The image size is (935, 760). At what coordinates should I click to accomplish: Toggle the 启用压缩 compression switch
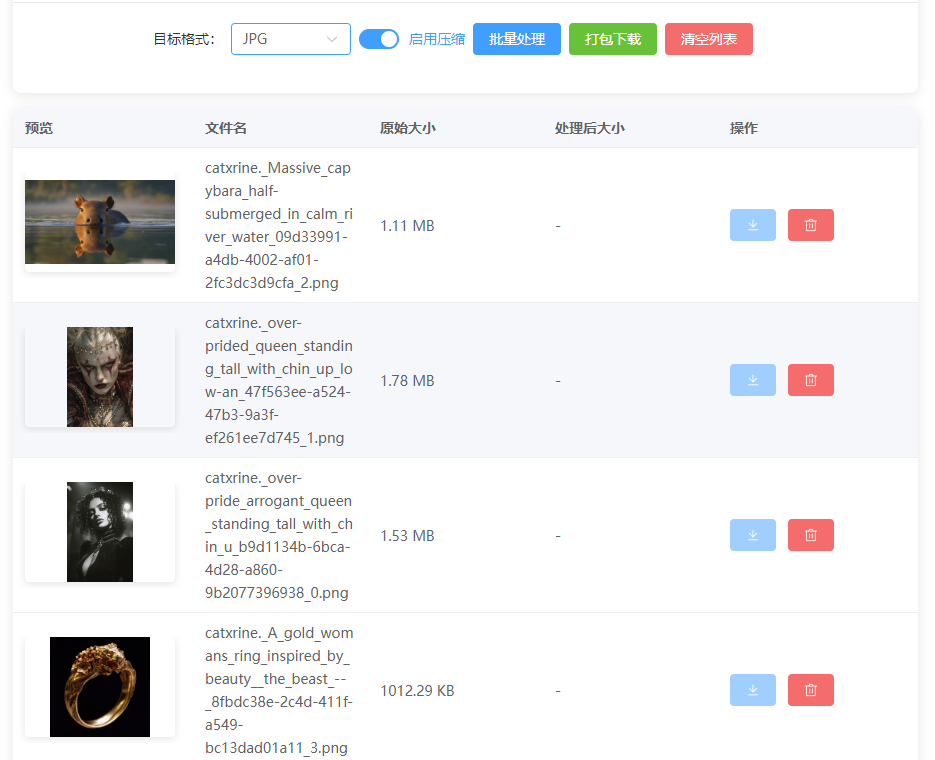(x=379, y=39)
